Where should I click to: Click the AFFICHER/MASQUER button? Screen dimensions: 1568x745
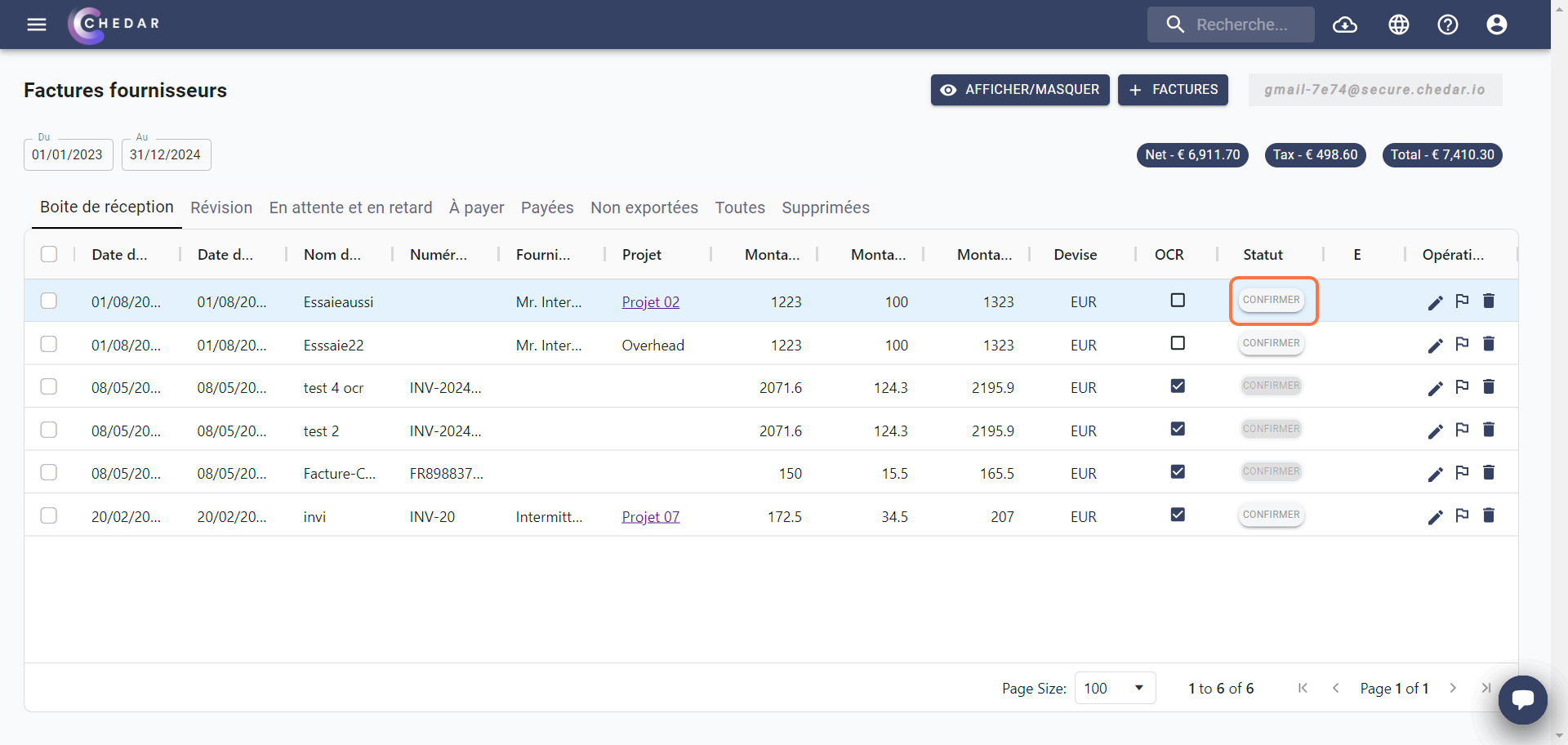pos(1020,90)
